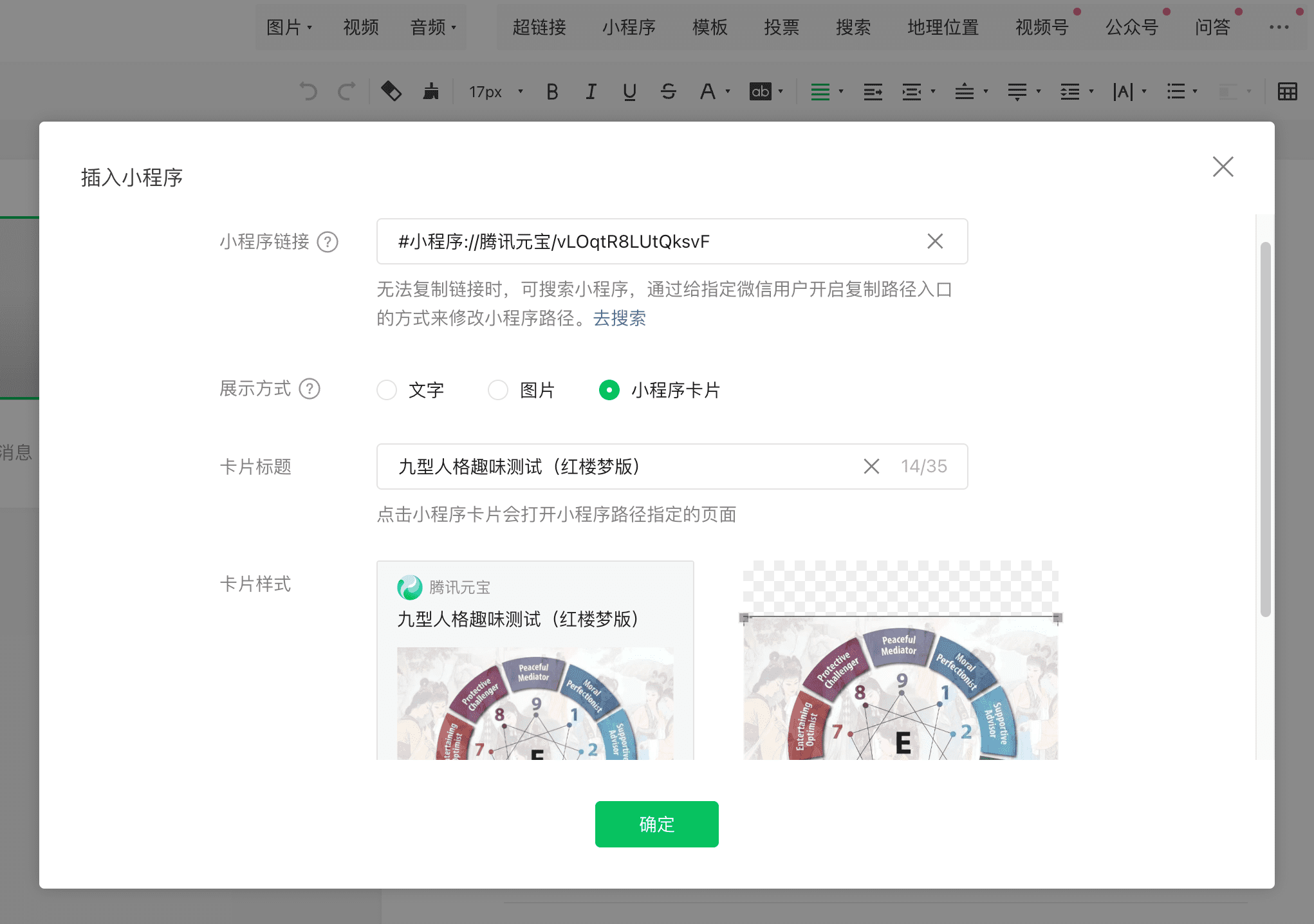Click the text indent alignment icon
Screen dimensions: 1314x924
[x=912, y=92]
